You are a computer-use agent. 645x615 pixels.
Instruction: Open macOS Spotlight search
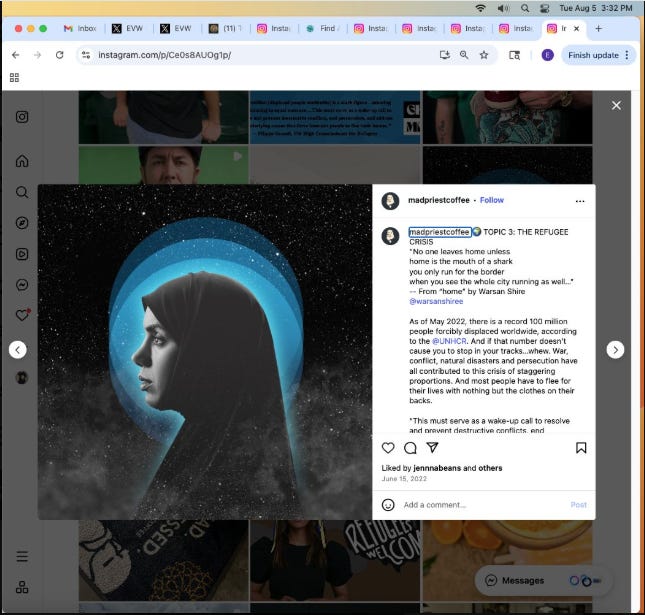pos(525,8)
